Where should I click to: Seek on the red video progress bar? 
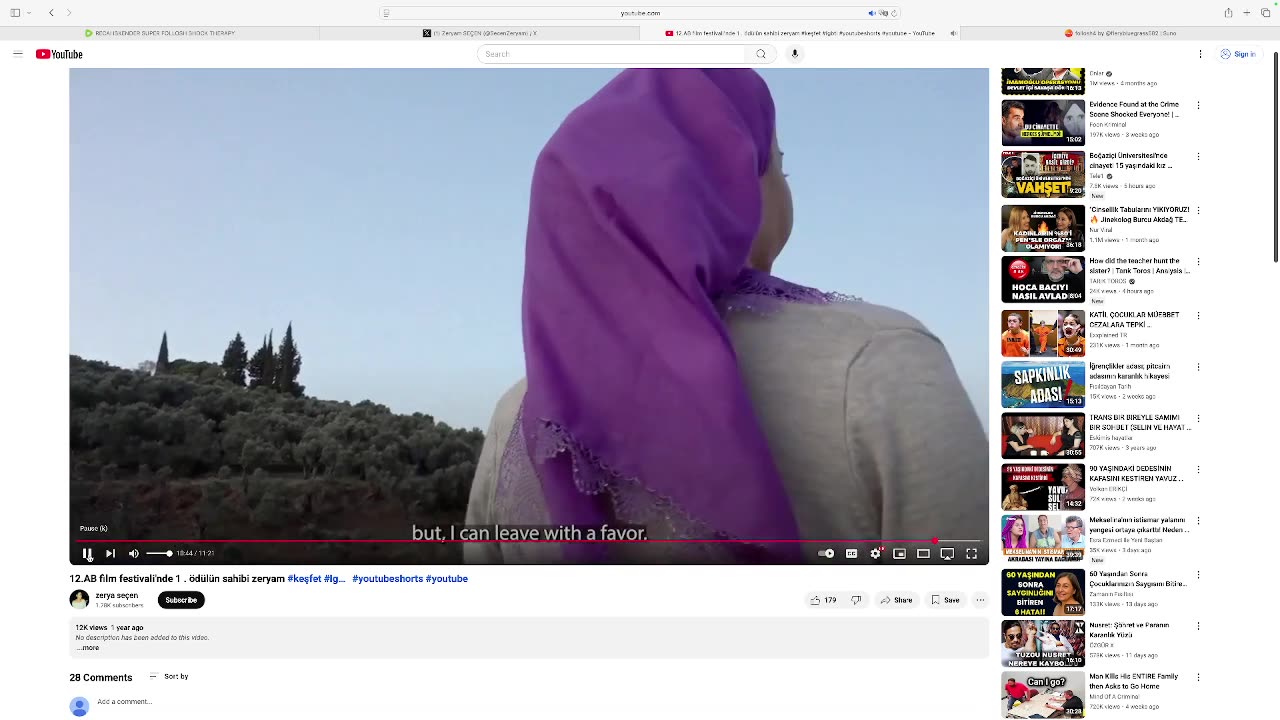529,541
